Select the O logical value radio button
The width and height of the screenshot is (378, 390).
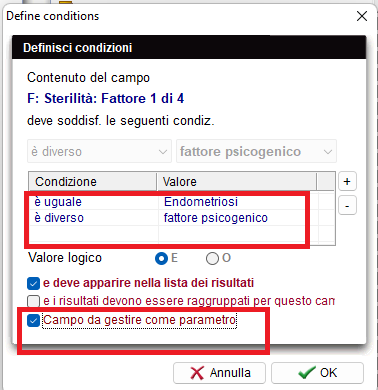(212, 259)
